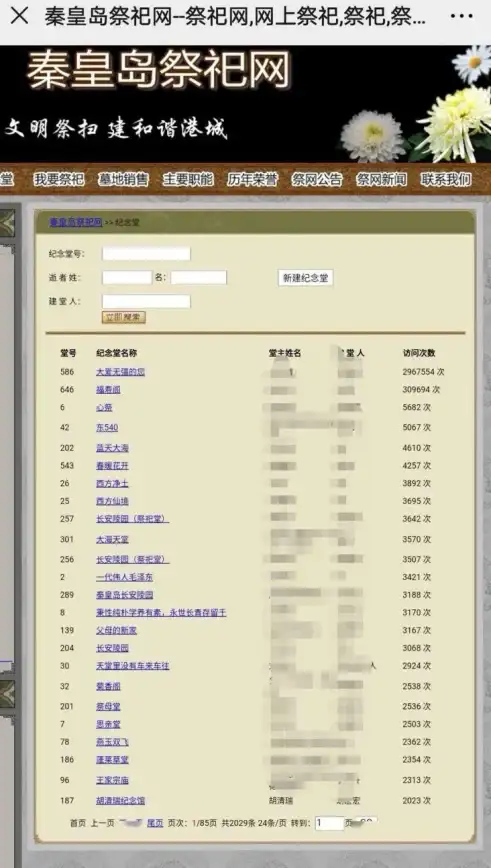491x868 pixels.
Task: Click the 立即搜索 search button
Action: (123, 317)
